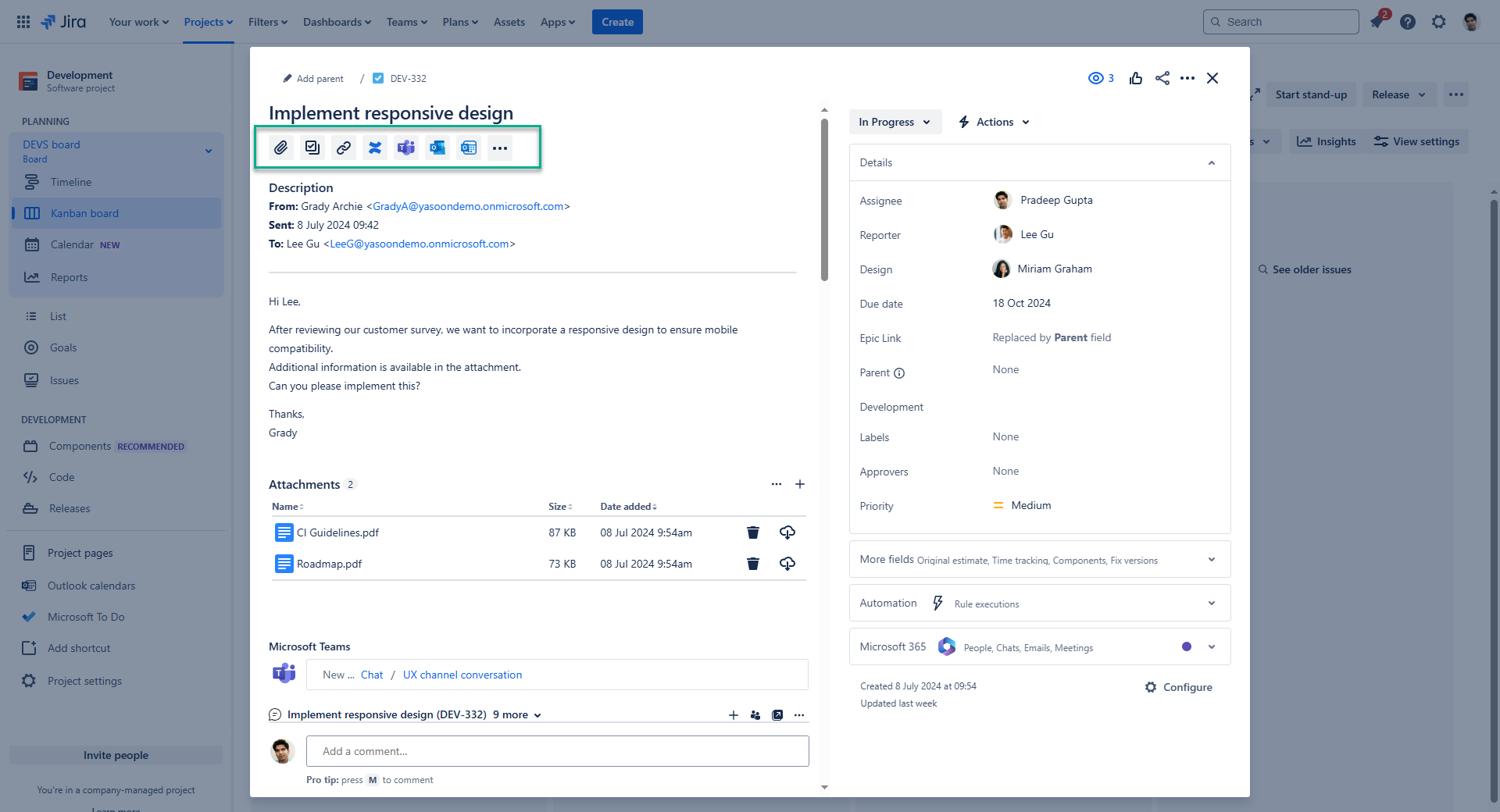Image resolution: width=1500 pixels, height=812 pixels.
Task: Open the UX channel conversation link
Action: point(462,675)
